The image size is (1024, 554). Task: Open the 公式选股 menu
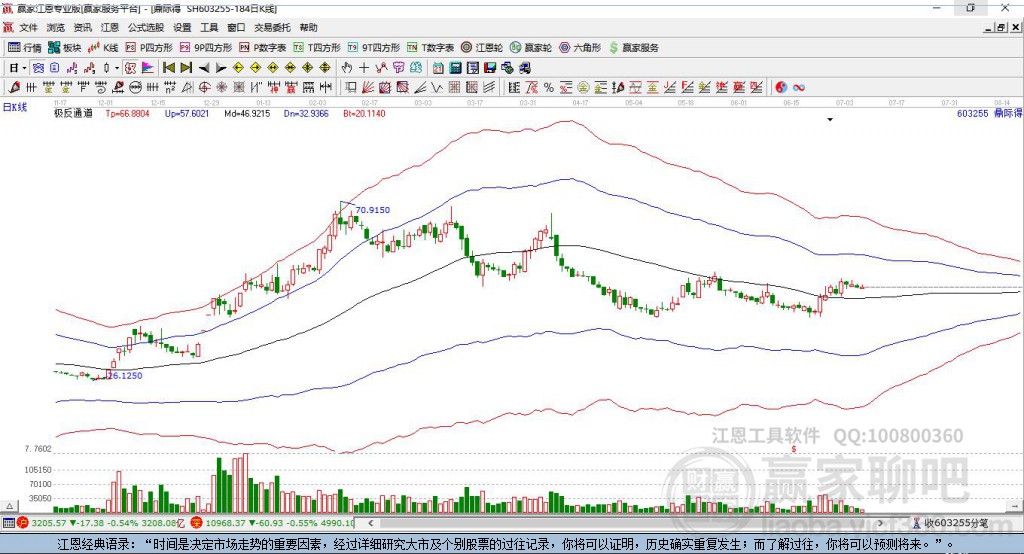click(x=146, y=27)
